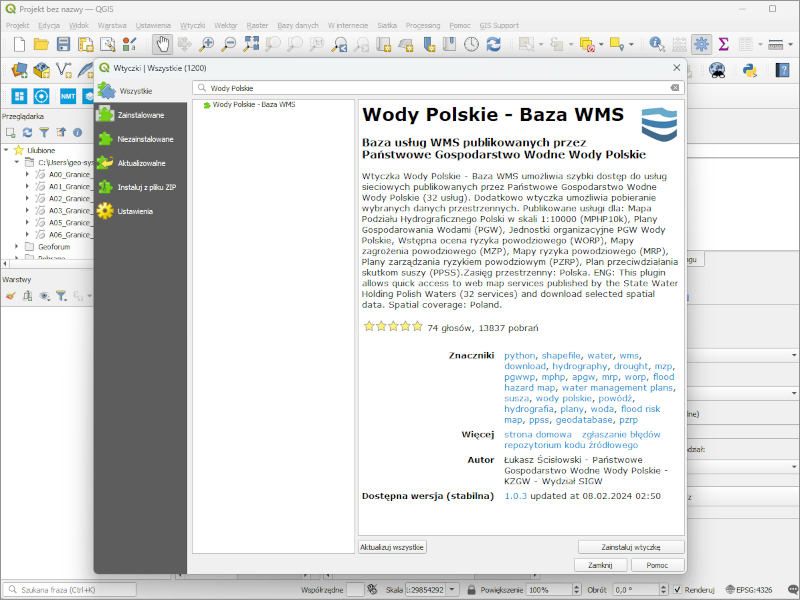Click the plugin search input field
800x600 pixels.
[x=438, y=88]
